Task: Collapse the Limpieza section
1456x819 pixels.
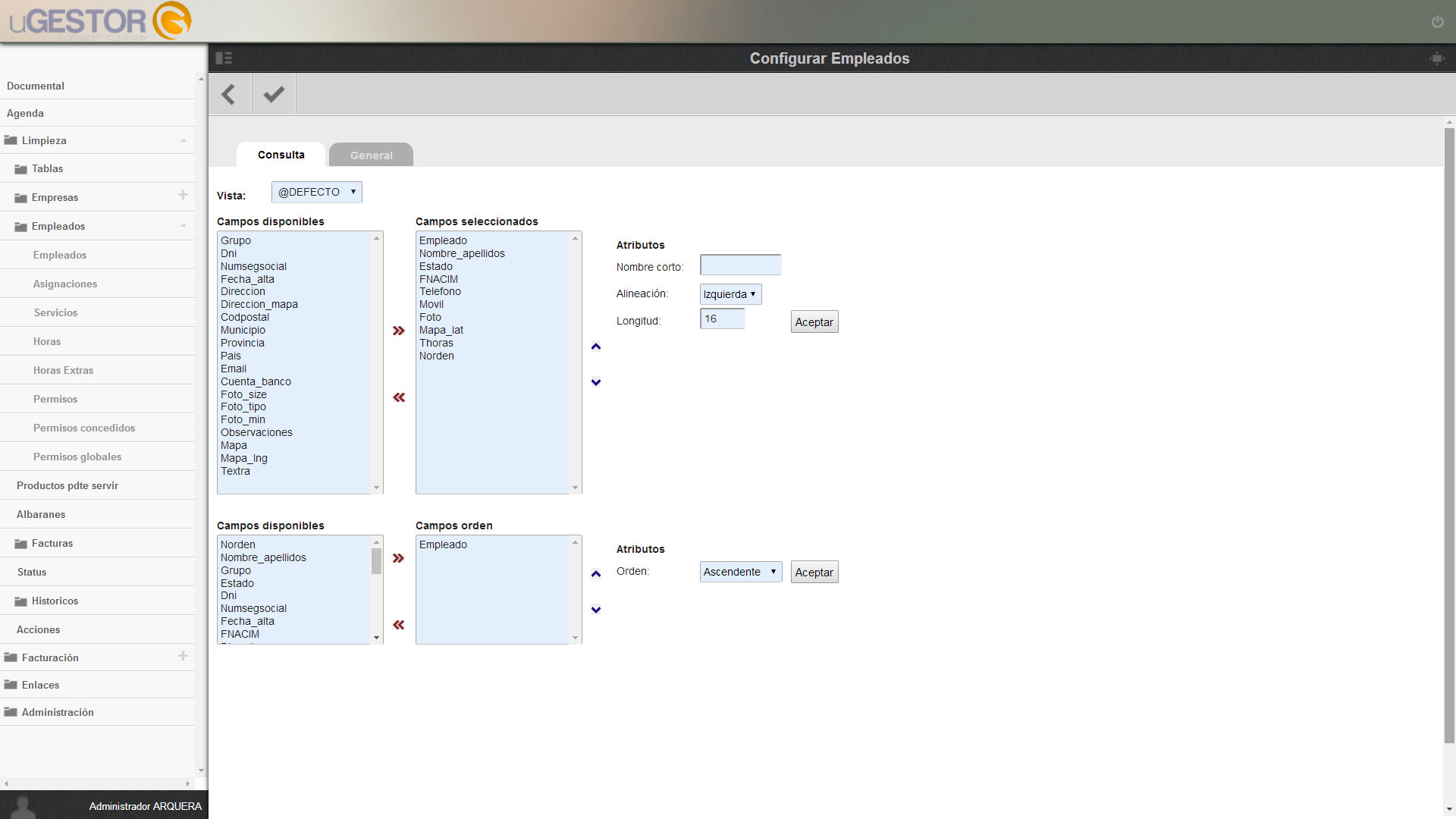Action: (183, 140)
